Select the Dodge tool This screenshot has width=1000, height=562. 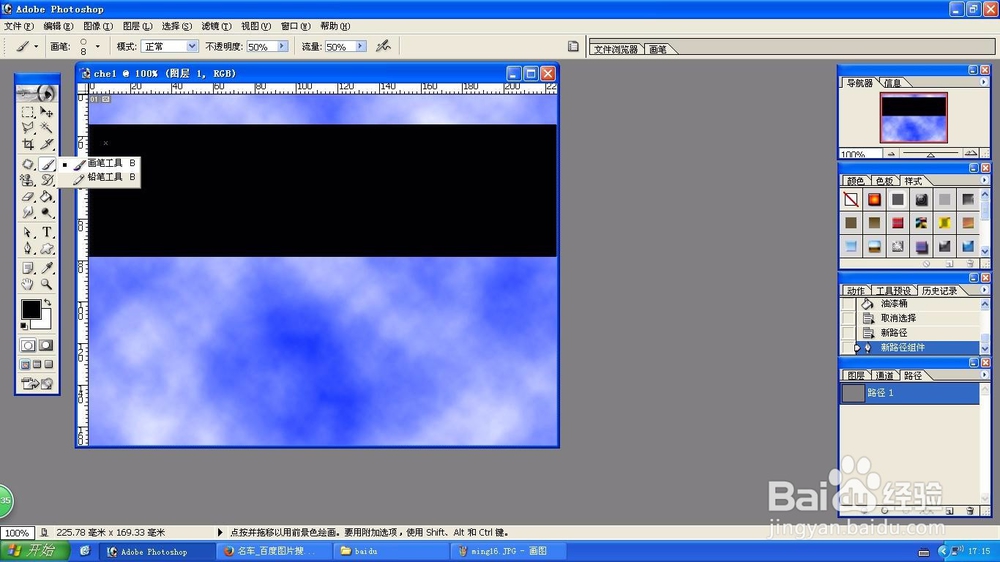[47, 212]
